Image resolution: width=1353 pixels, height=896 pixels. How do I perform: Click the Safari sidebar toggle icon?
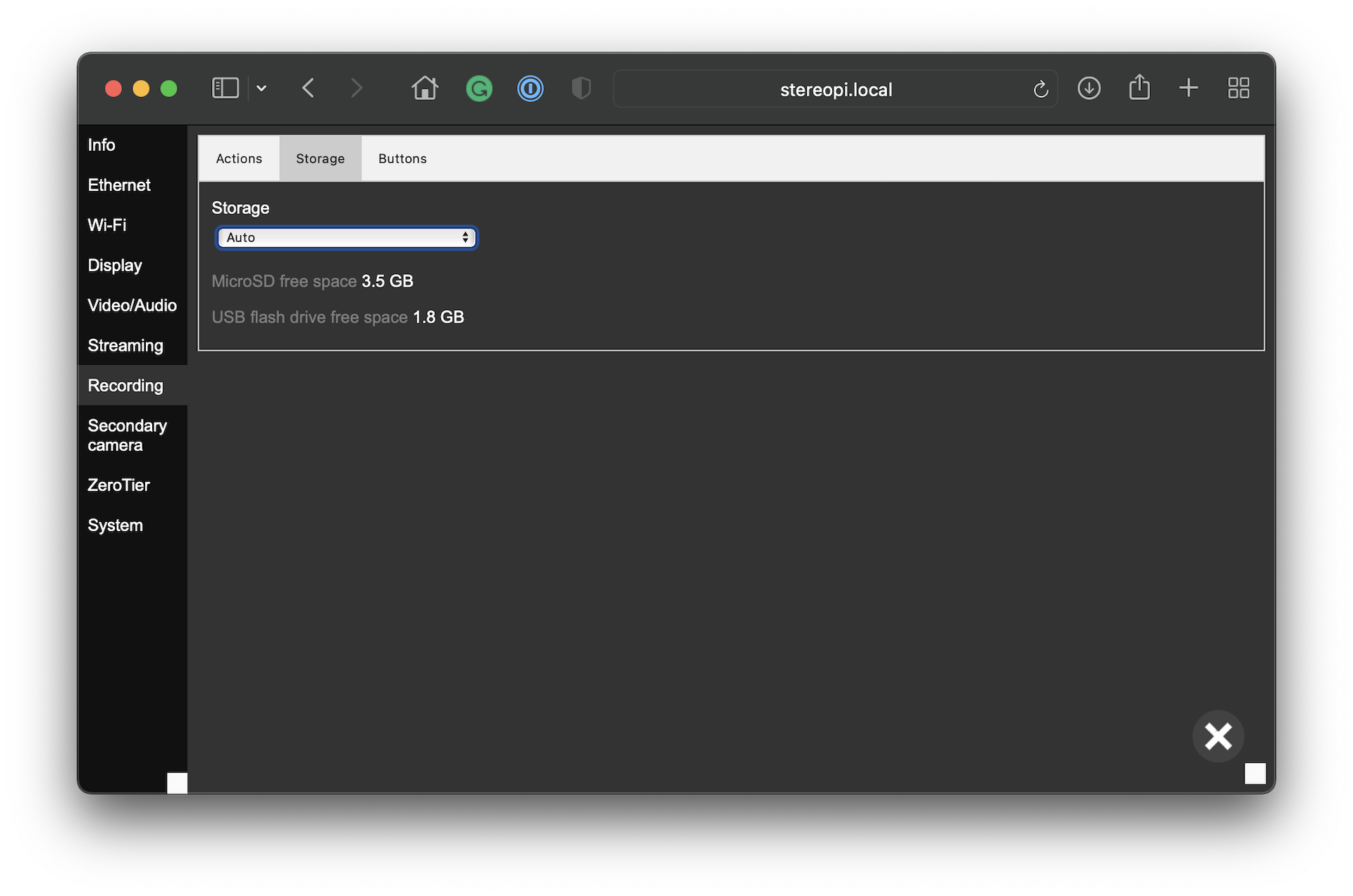[x=225, y=88]
